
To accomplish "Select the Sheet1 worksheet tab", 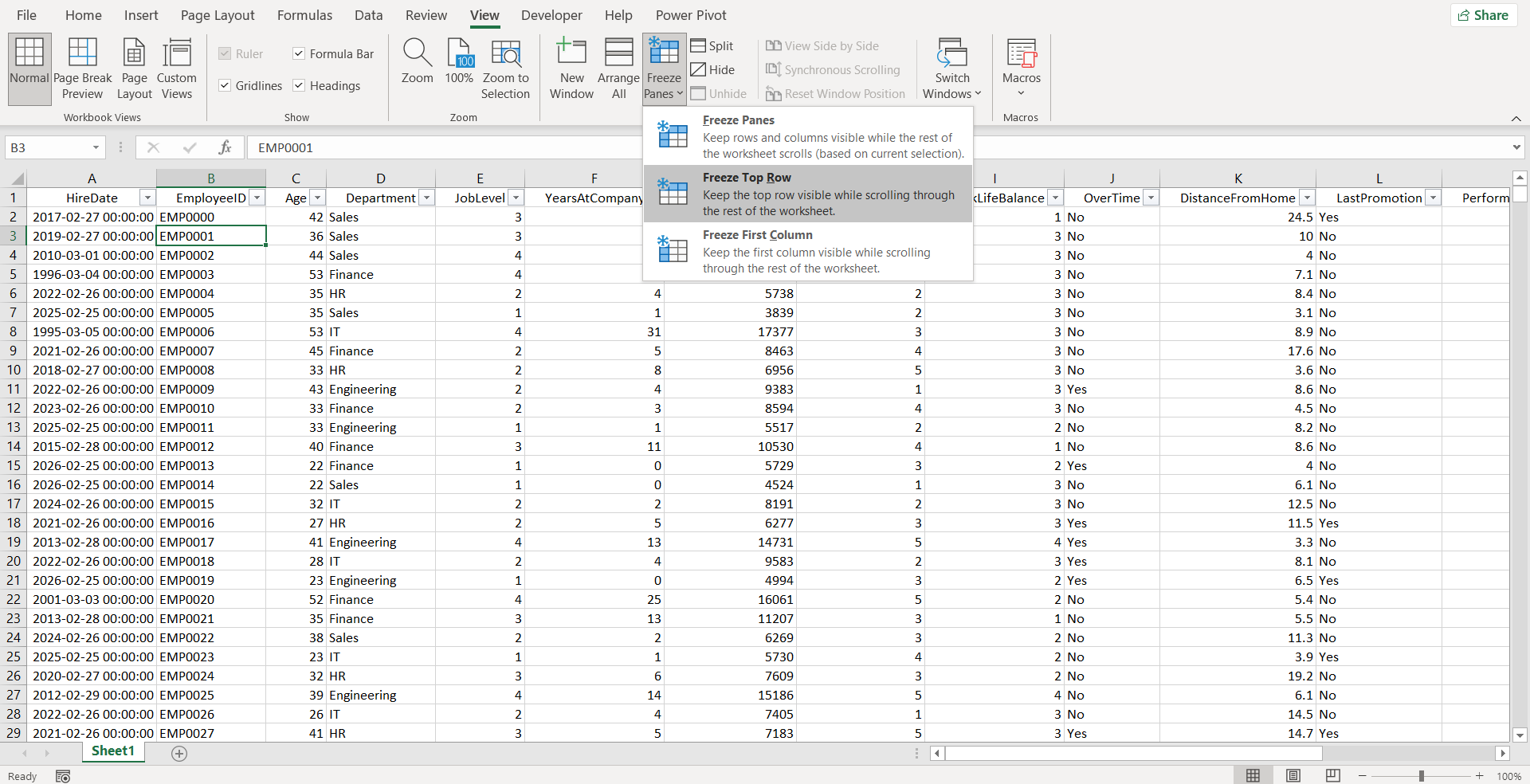I will point(112,751).
